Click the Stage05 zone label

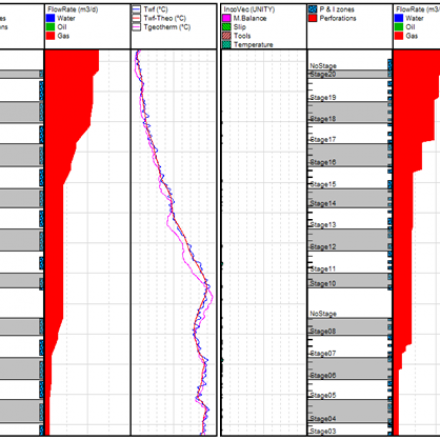pos(323,395)
